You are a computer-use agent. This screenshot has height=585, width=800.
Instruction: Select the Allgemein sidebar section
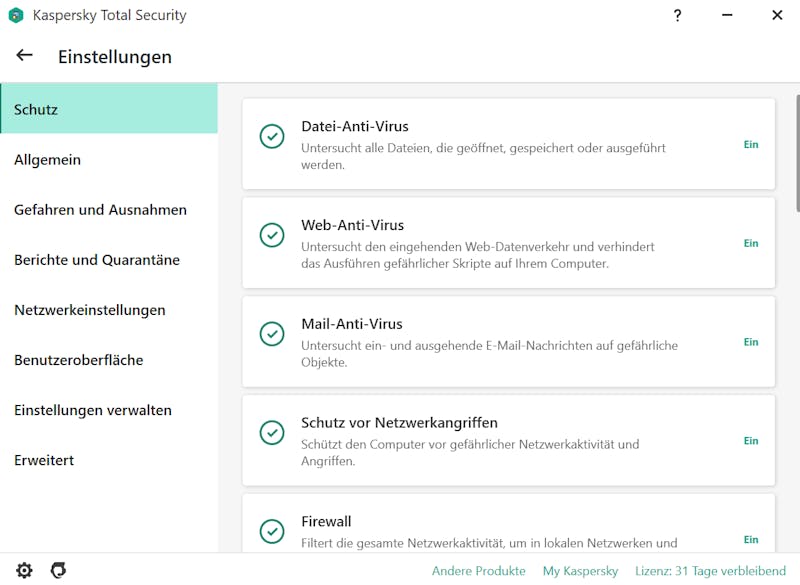pos(109,160)
